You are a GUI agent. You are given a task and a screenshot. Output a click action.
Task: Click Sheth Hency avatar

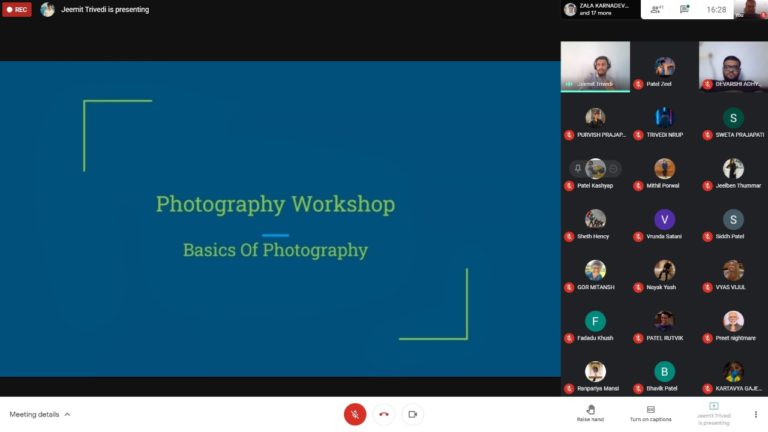tap(595, 219)
